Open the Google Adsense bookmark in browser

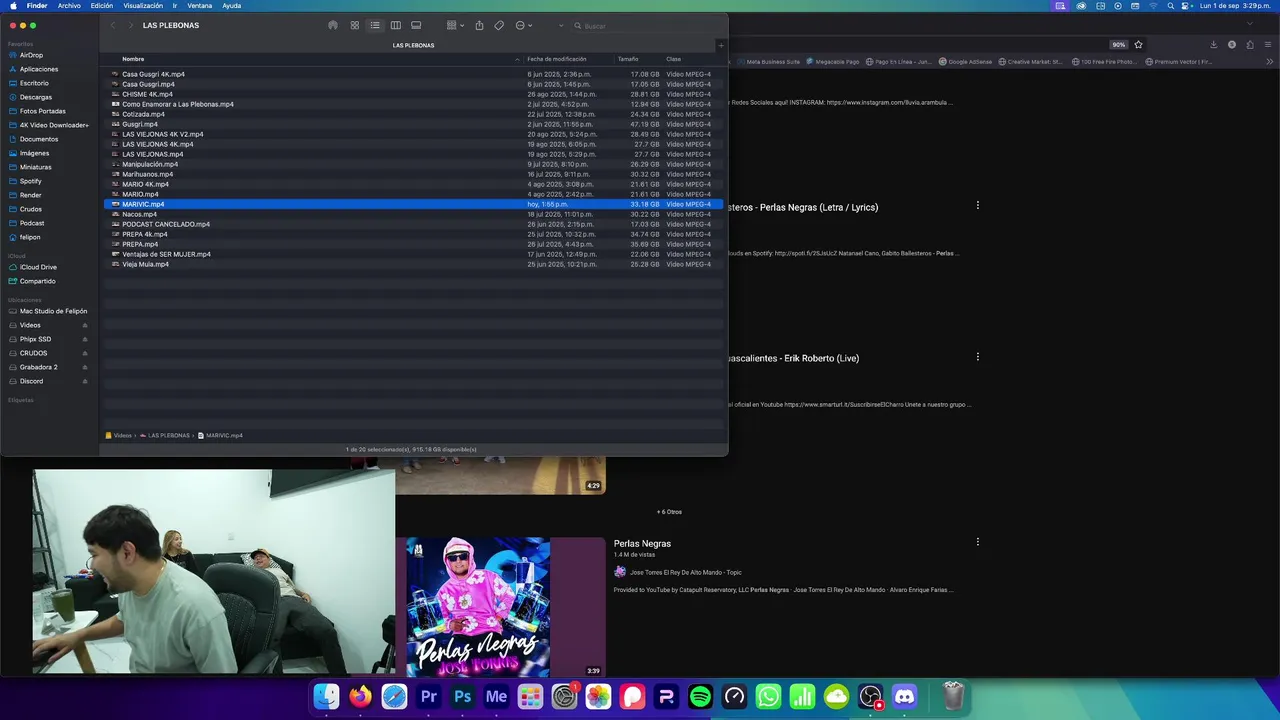[x=965, y=62]
